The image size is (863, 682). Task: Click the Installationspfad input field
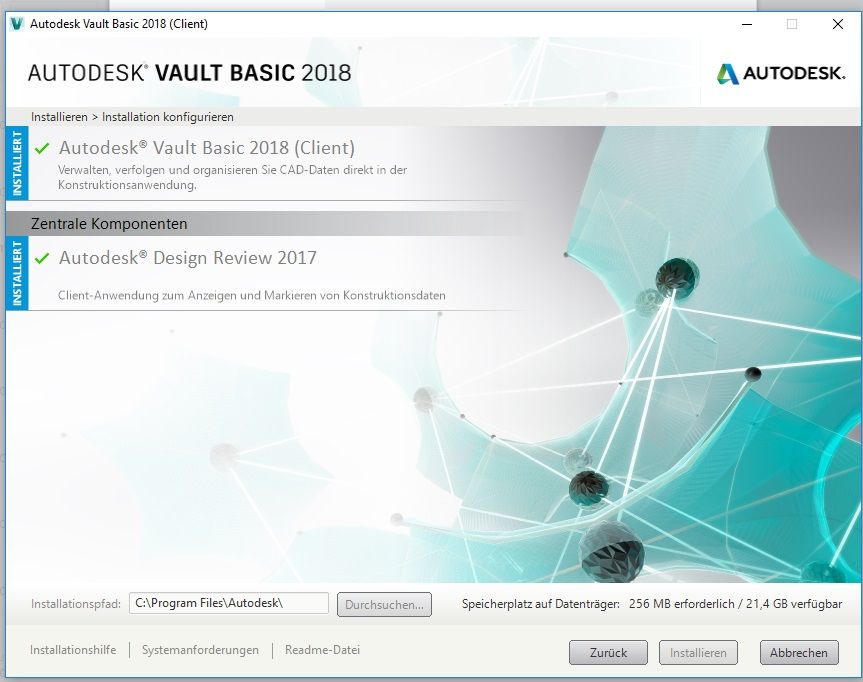click(x=229, y=603)
